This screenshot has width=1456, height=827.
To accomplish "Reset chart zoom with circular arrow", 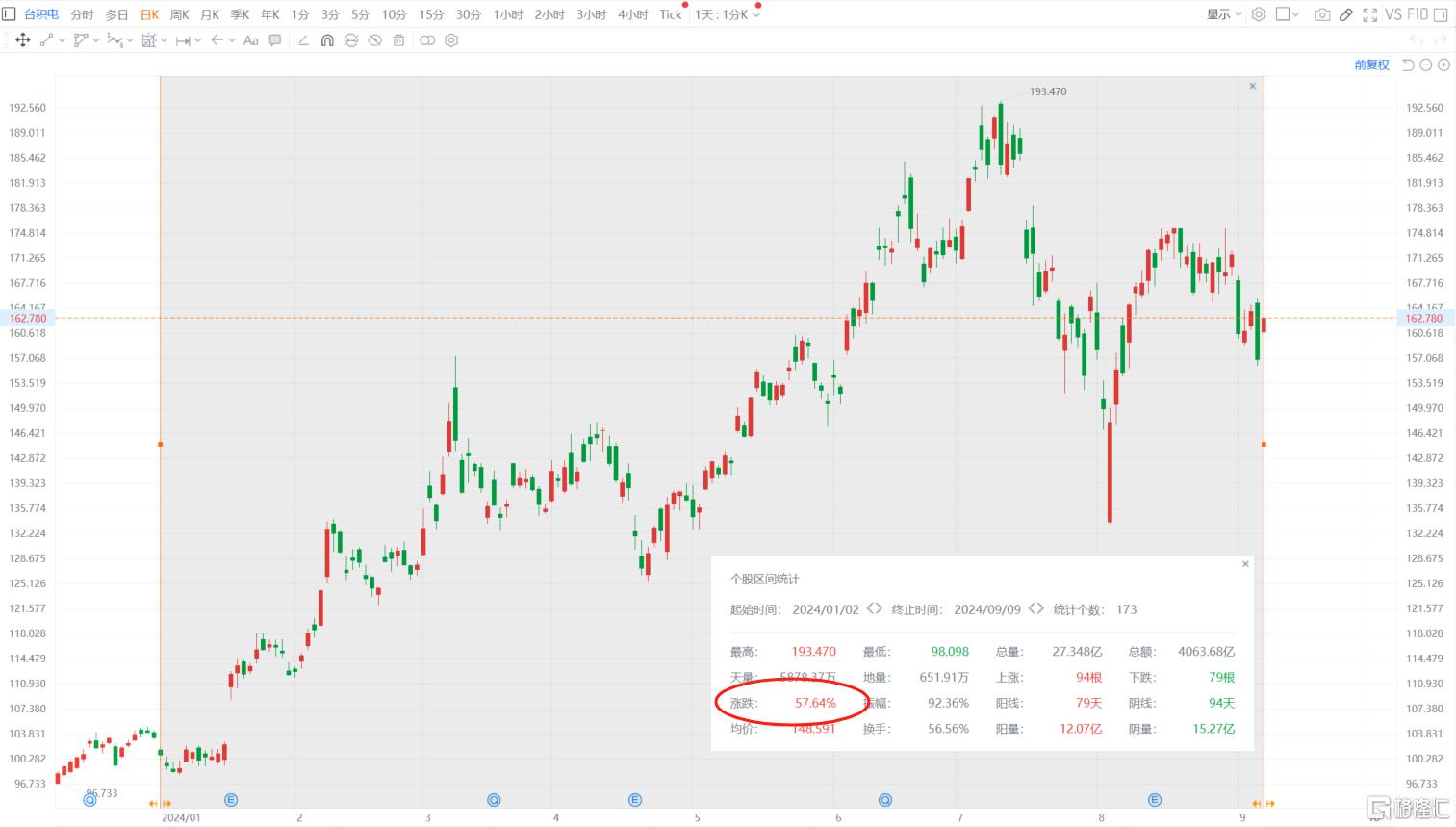I will click(1409, 65).
